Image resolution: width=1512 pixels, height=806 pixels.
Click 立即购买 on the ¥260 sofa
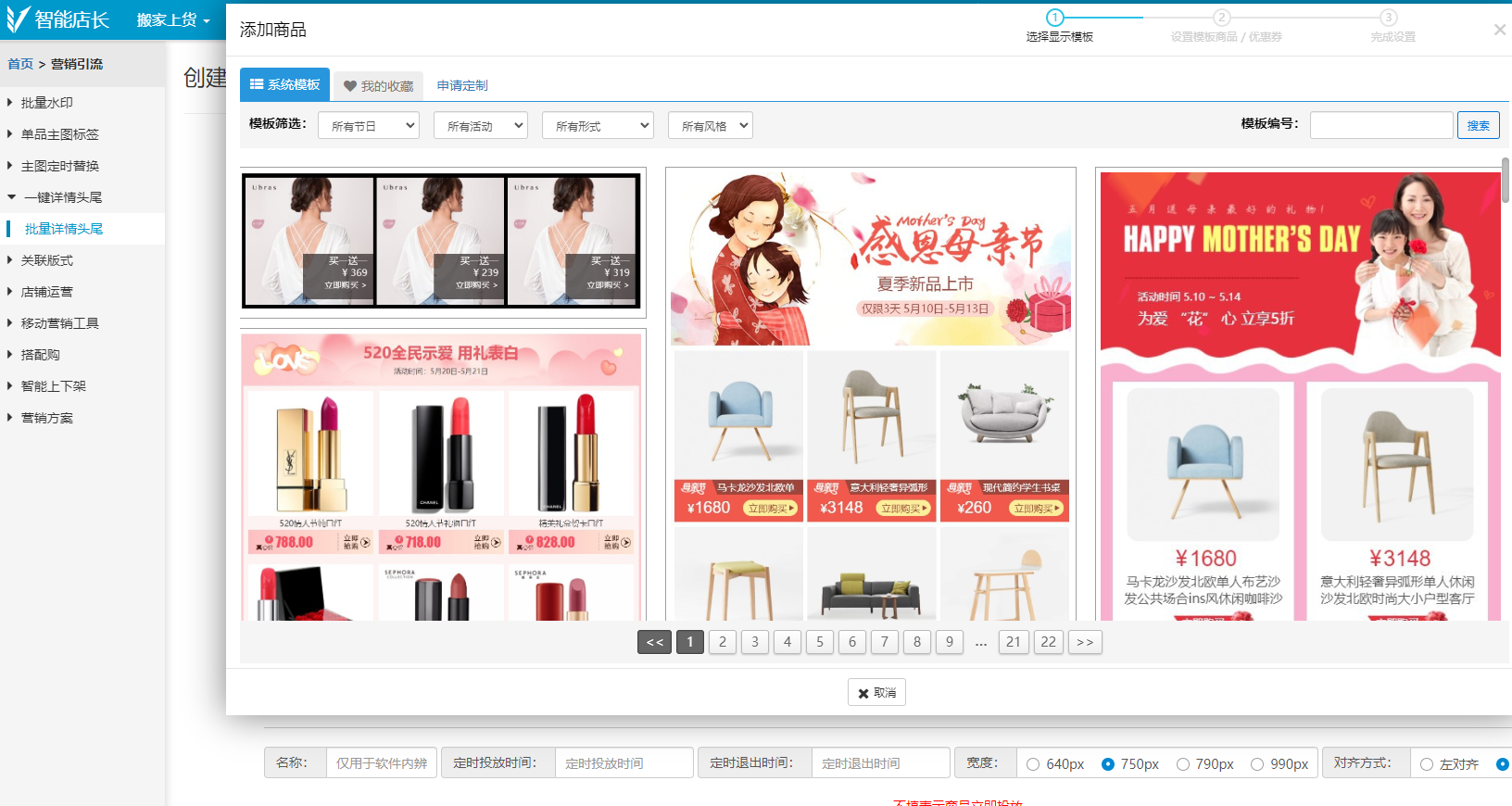click(x=1037, y=508)
